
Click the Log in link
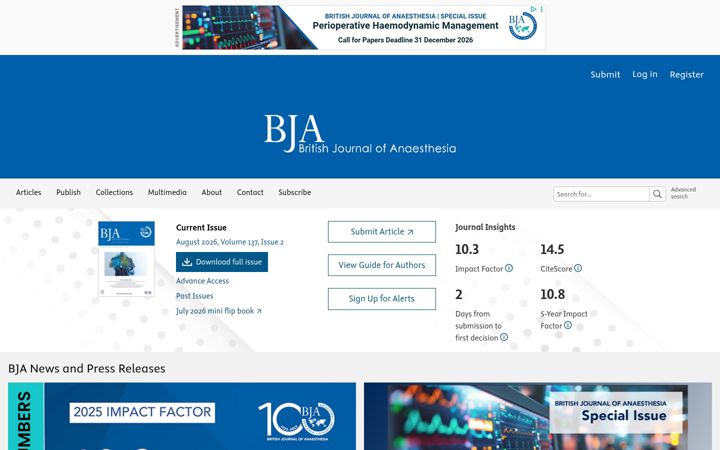[645, 74]
